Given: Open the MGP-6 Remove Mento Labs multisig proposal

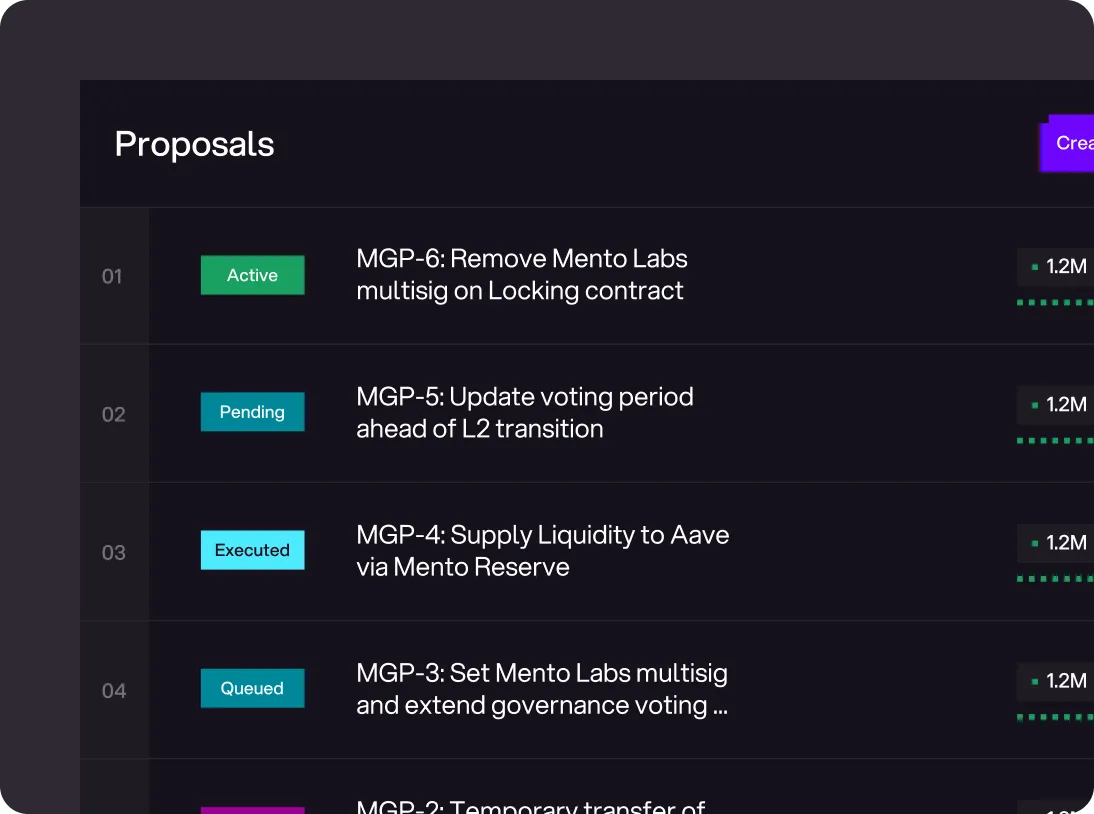Looking at the screenshot, I should pyautogui.click(x=521, y=274).
